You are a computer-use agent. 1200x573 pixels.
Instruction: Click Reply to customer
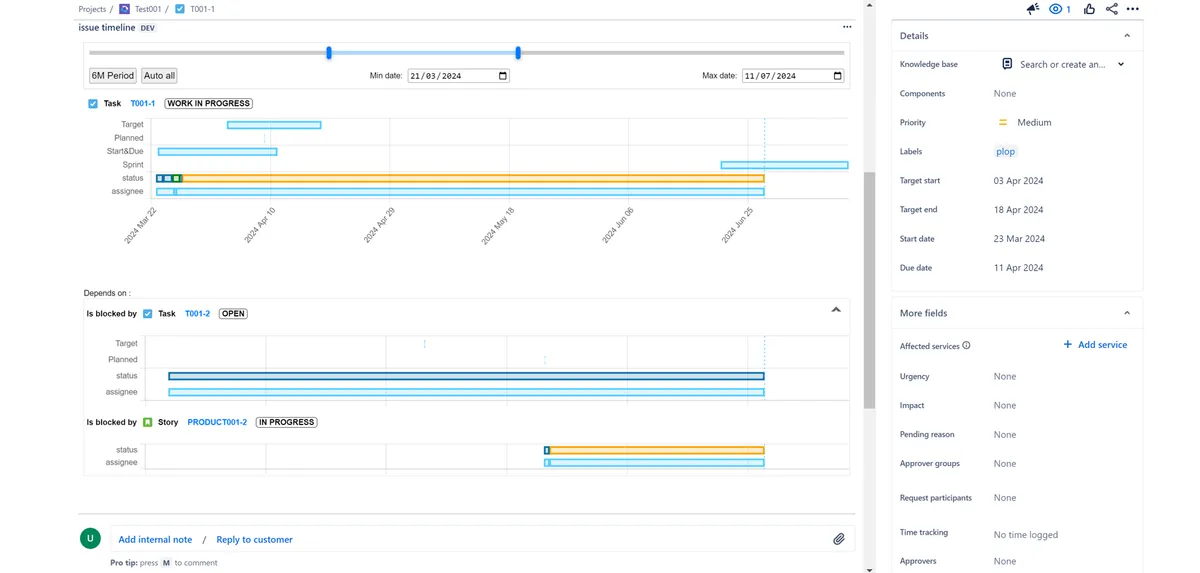tap(254, 539)
